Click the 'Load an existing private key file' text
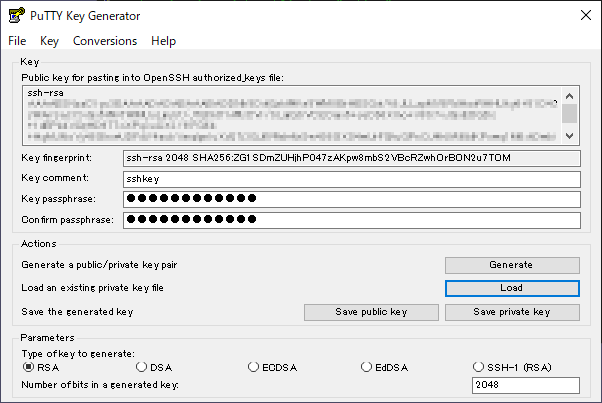Image resolution: width=602 pixels, height=403 pixels. 93,288
